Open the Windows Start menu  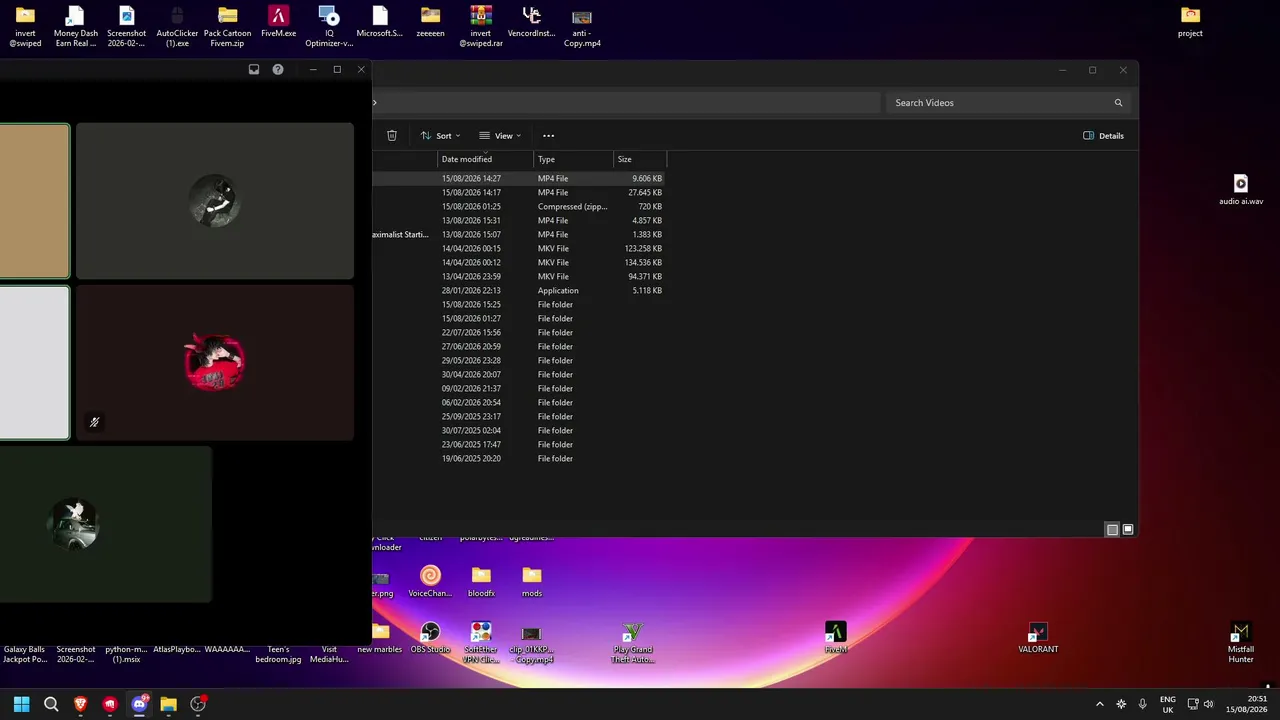(x=21, y=704)
